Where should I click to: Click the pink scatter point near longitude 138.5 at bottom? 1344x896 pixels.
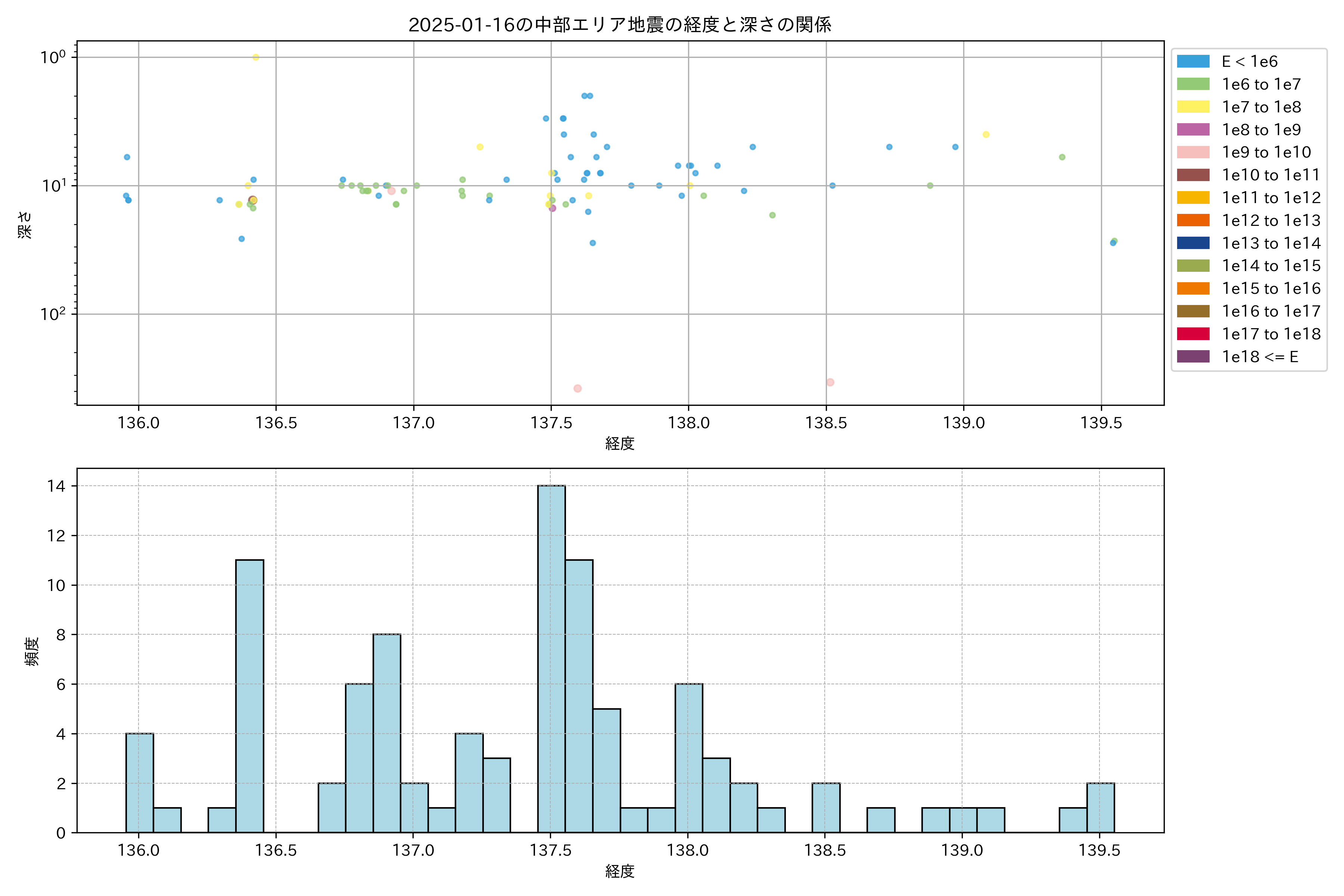(830, 382)
